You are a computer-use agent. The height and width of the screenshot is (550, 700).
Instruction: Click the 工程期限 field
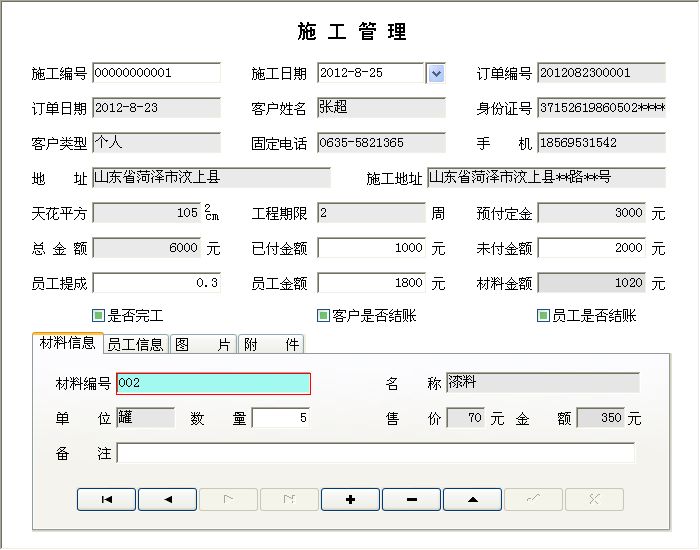pyautogui.click(x=371, y=212)
